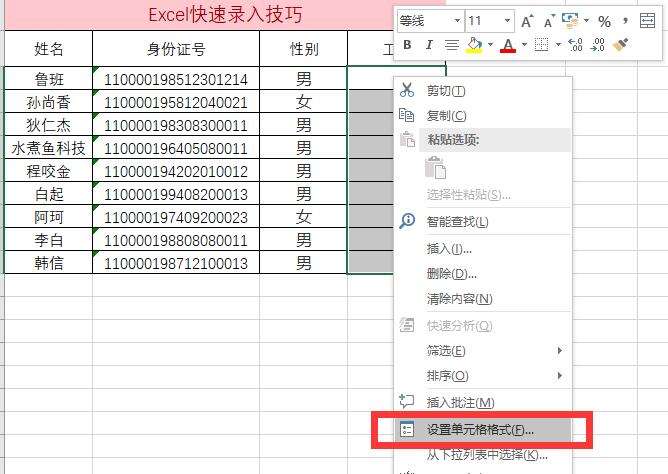668x474 pixels.
Task: Select the cell containing 程咬金
Action: click(x=49, y=170)
